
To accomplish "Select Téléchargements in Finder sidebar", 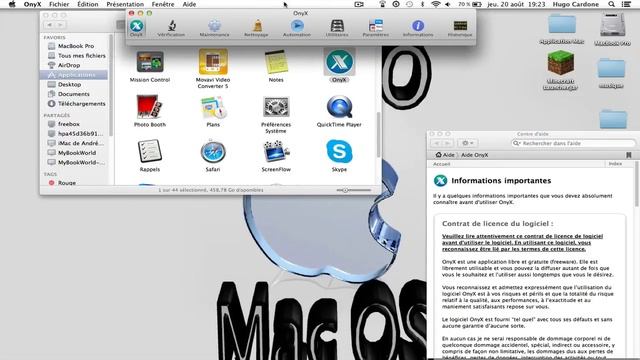I will pos(76,104).
